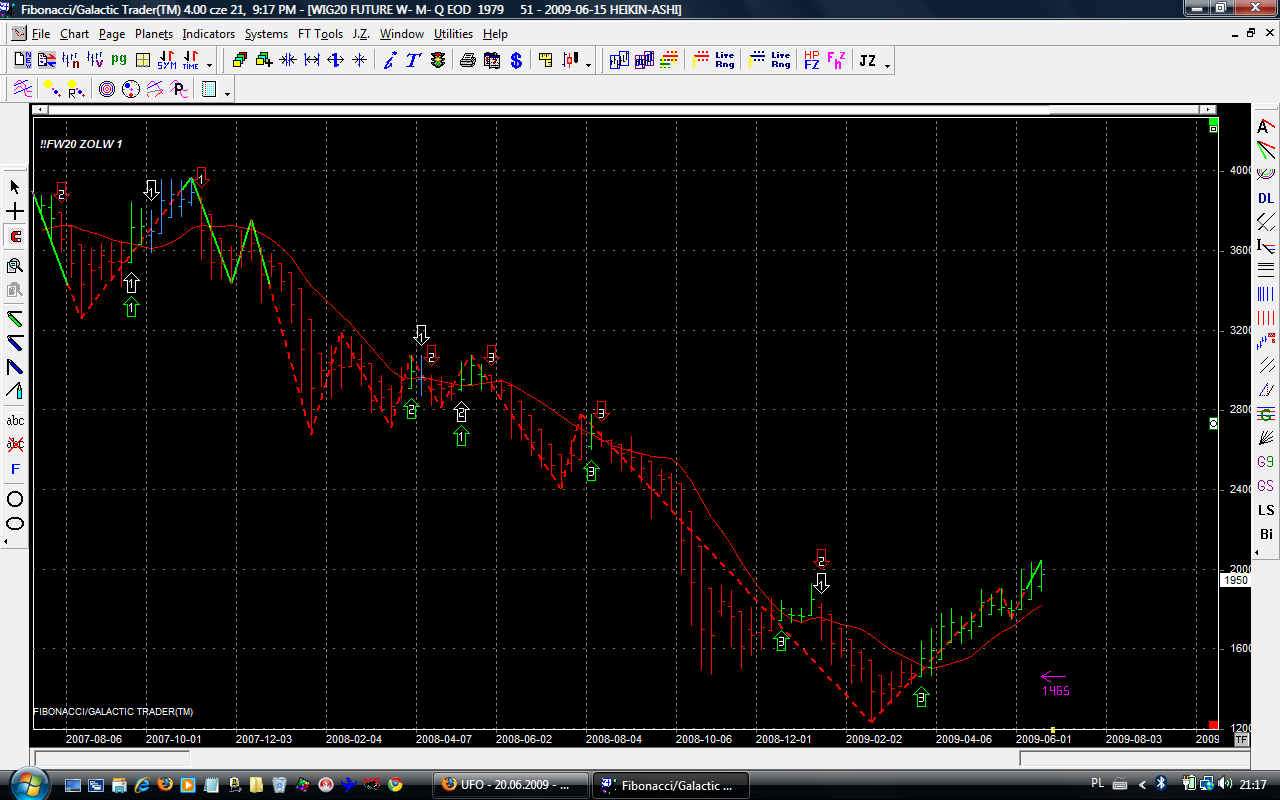Click the HP FZ toolbar icon

(x=811, y=61)
